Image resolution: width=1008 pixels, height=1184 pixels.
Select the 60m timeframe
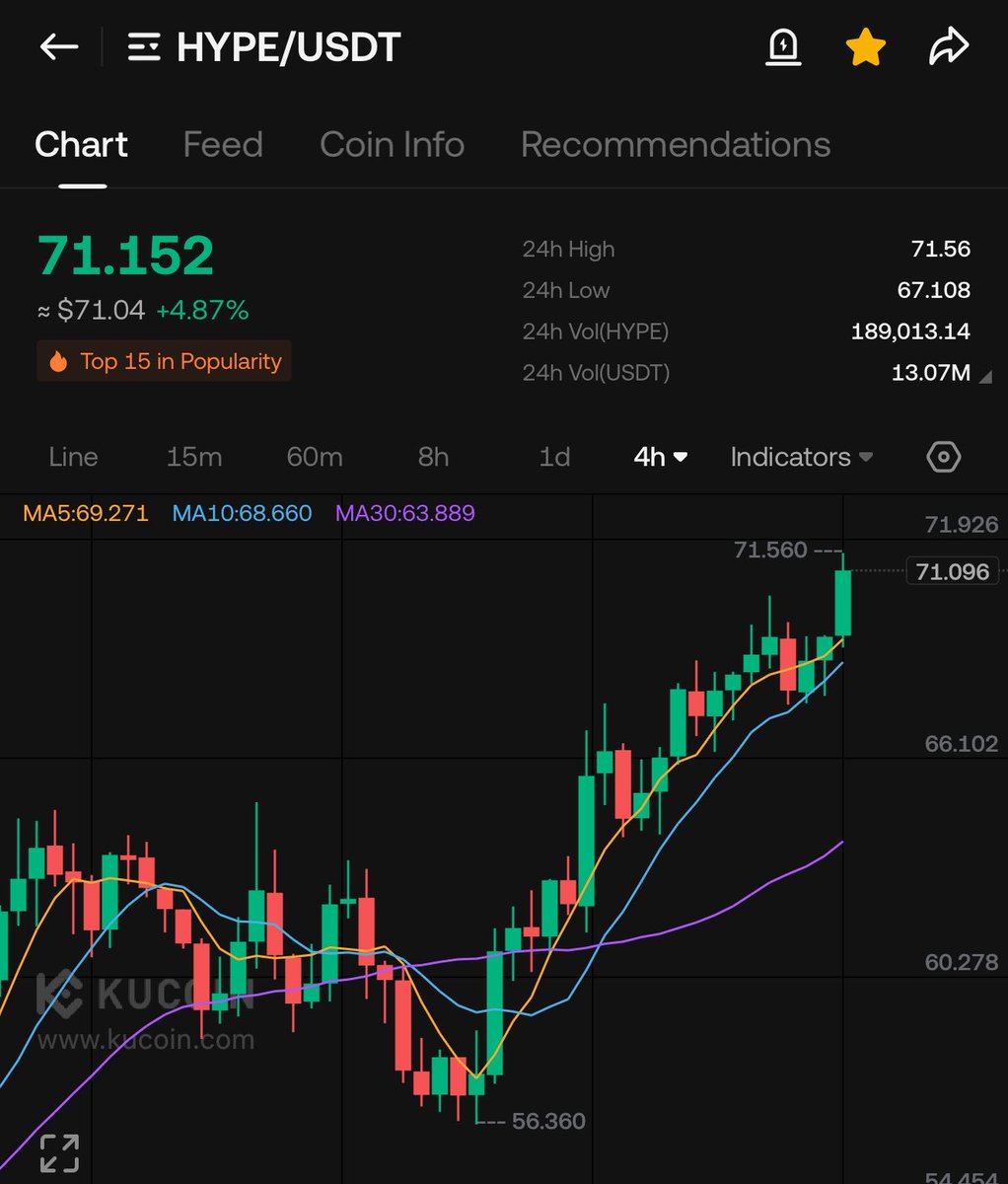pos(315,457)
